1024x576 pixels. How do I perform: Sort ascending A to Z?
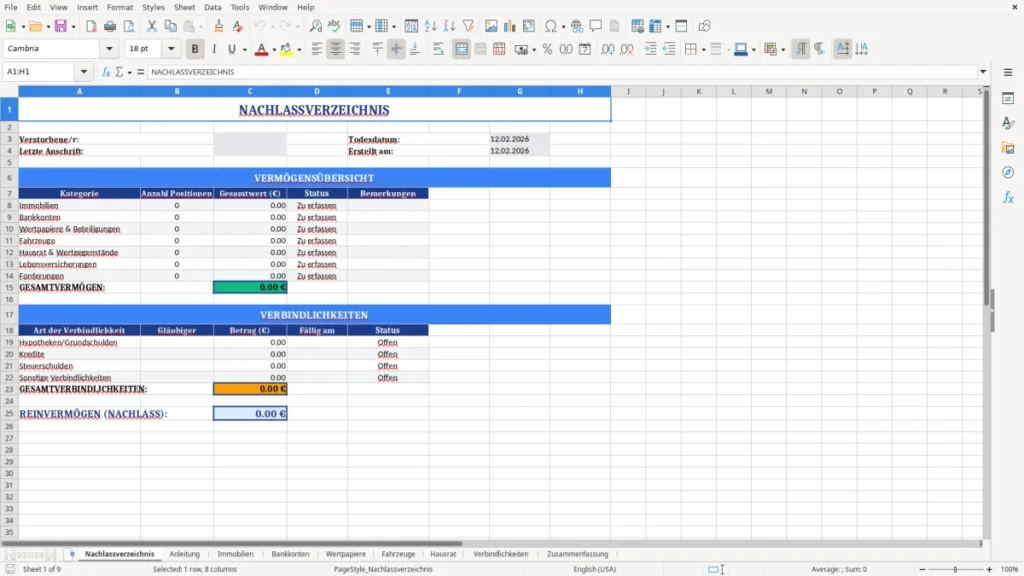click(x=430, y=26)
